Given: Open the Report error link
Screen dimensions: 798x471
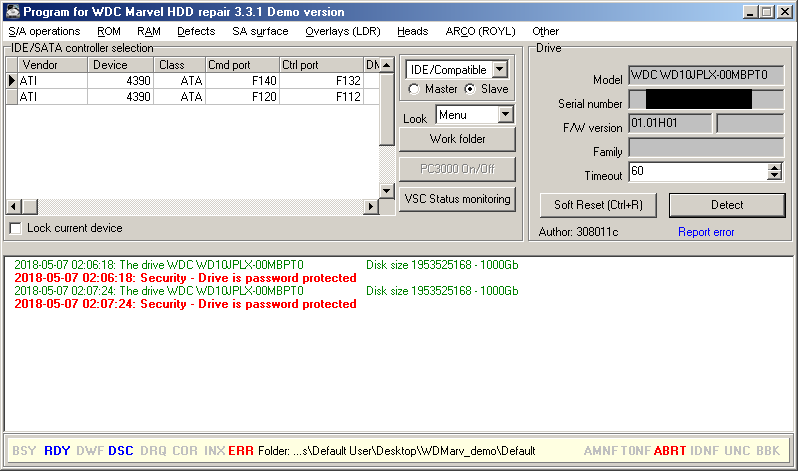Looking at the screenshot, I should (x=706, y=232).
